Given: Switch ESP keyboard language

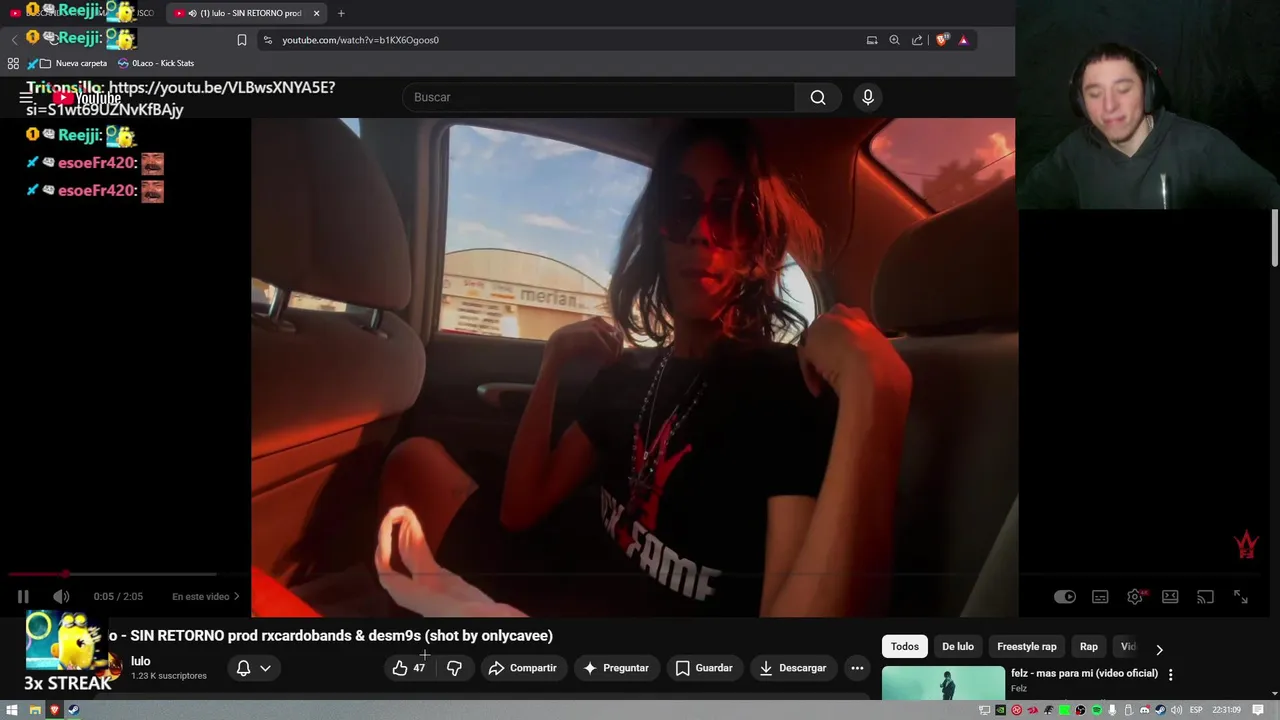Looking at the screenshot, I should click(x=1196, y=710).
